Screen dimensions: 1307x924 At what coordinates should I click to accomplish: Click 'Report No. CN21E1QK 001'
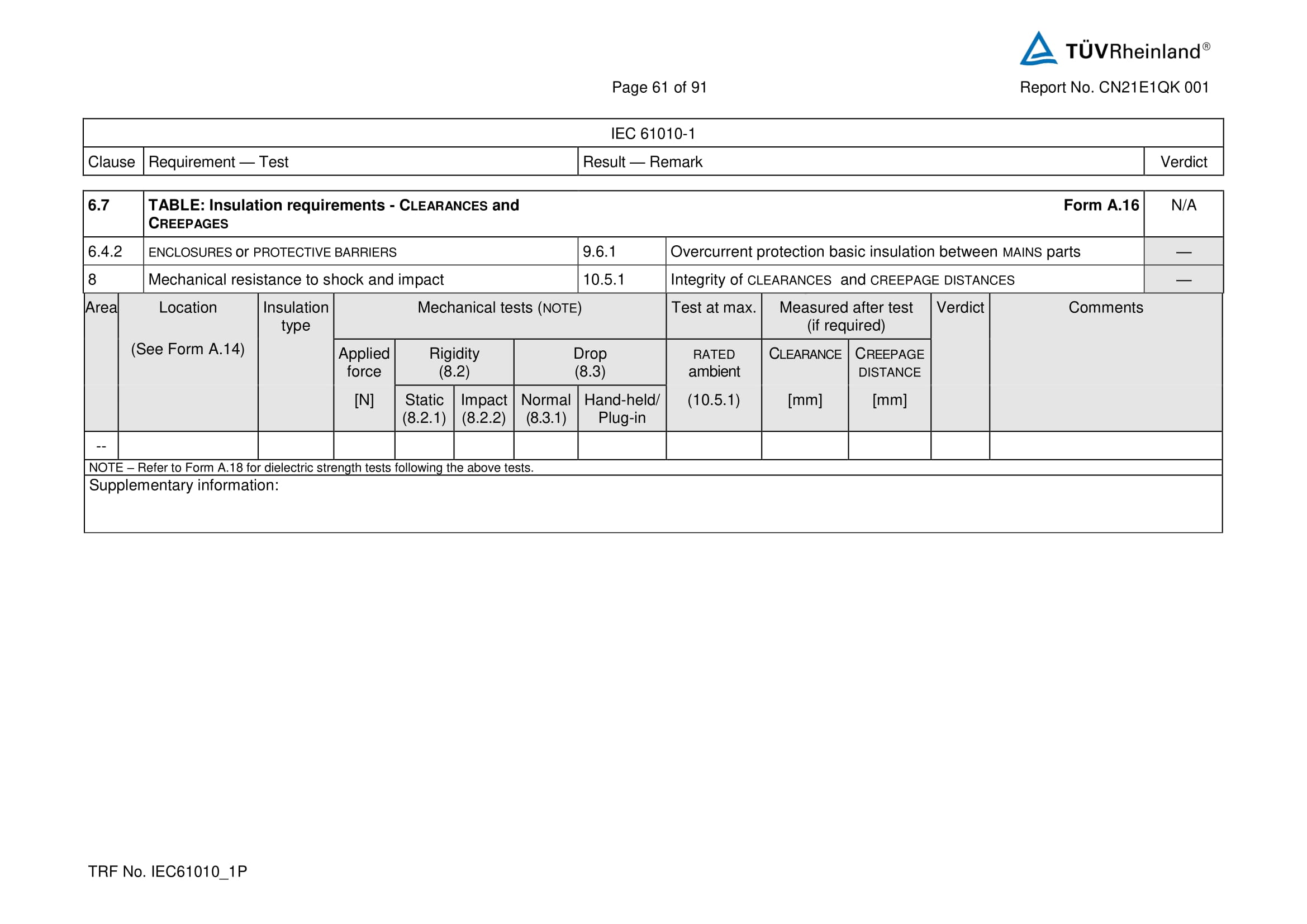coord(1114,87)
